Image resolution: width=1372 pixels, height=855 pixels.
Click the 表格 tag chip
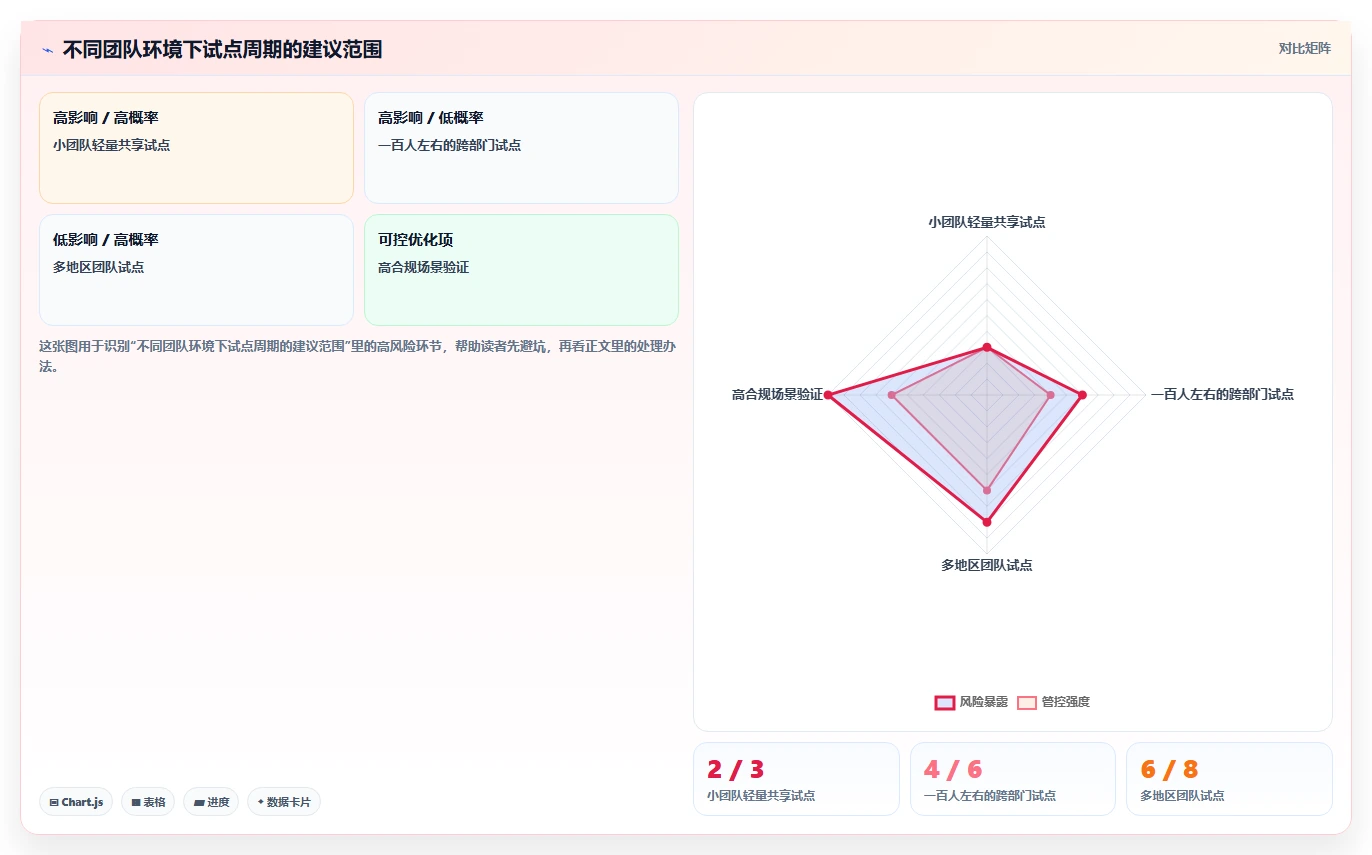click(x=148, y=802)
